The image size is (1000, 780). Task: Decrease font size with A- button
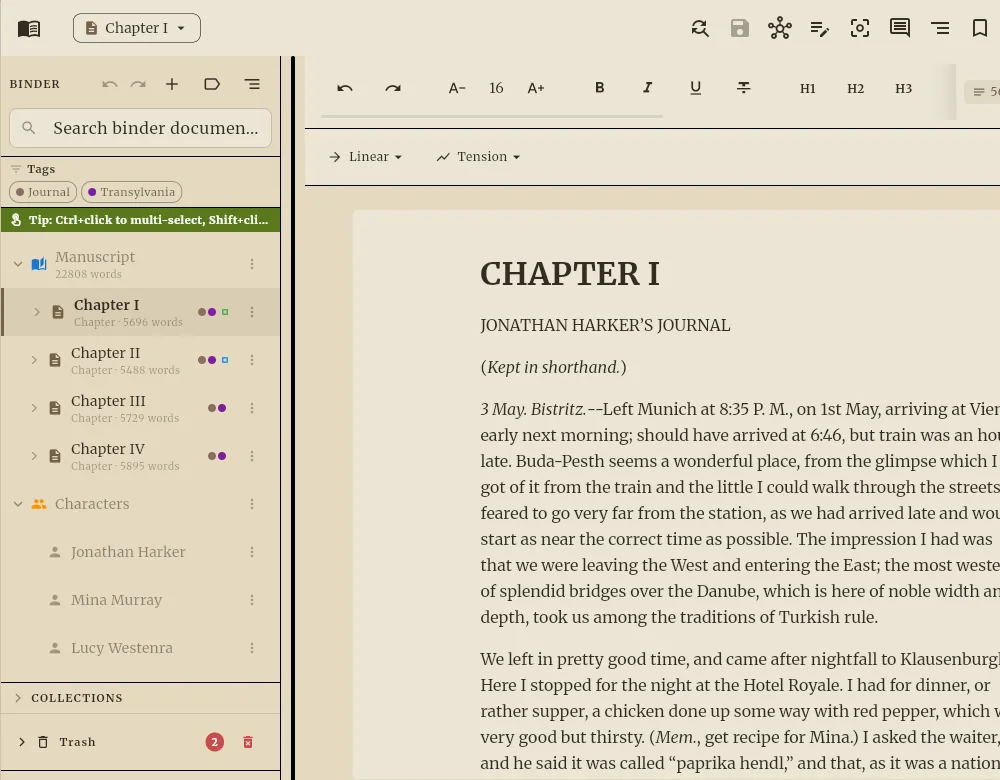pos(457,88)
